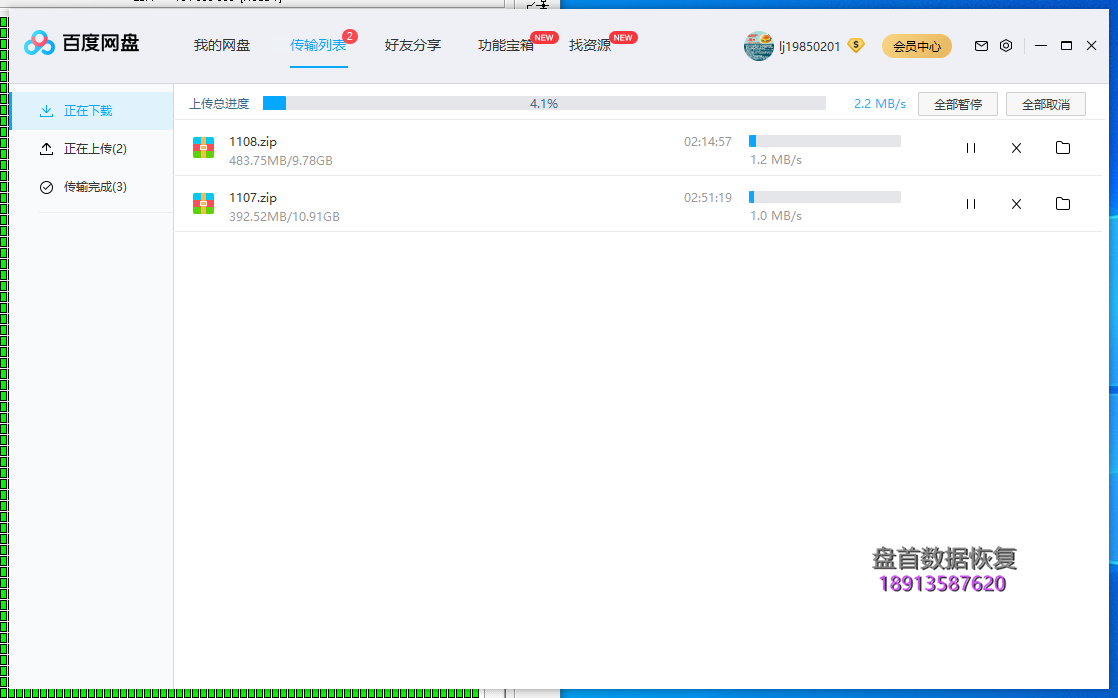Click the Baidu Netdisk logo
This screenshot has height=698, width=1118.
82,43
